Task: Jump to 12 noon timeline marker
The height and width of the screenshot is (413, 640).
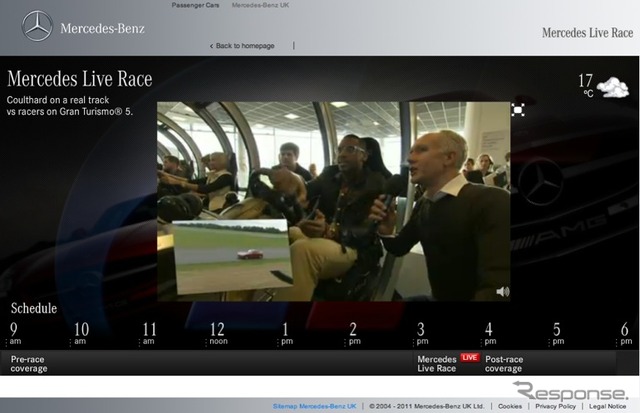Action: (218, 333)
